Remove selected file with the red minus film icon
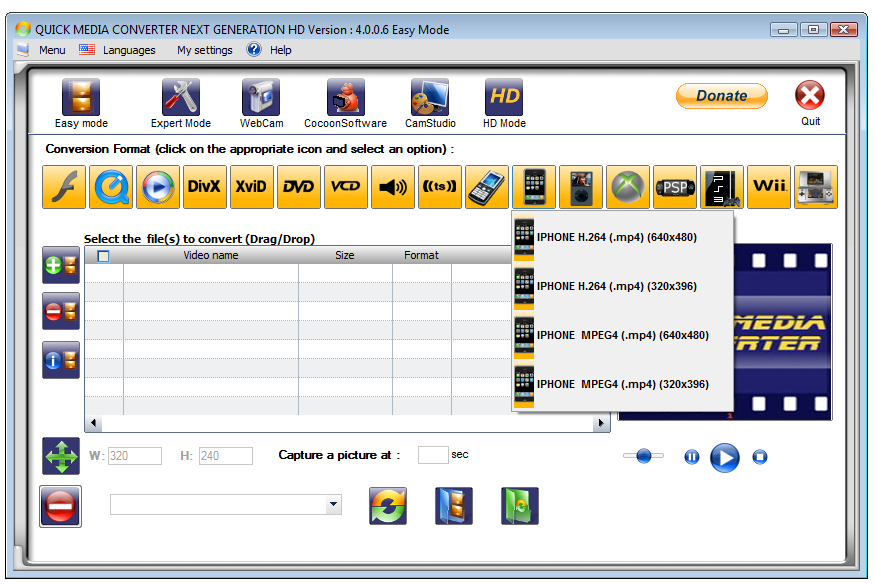This screenshot has width=875, height=584. point(61,311)
